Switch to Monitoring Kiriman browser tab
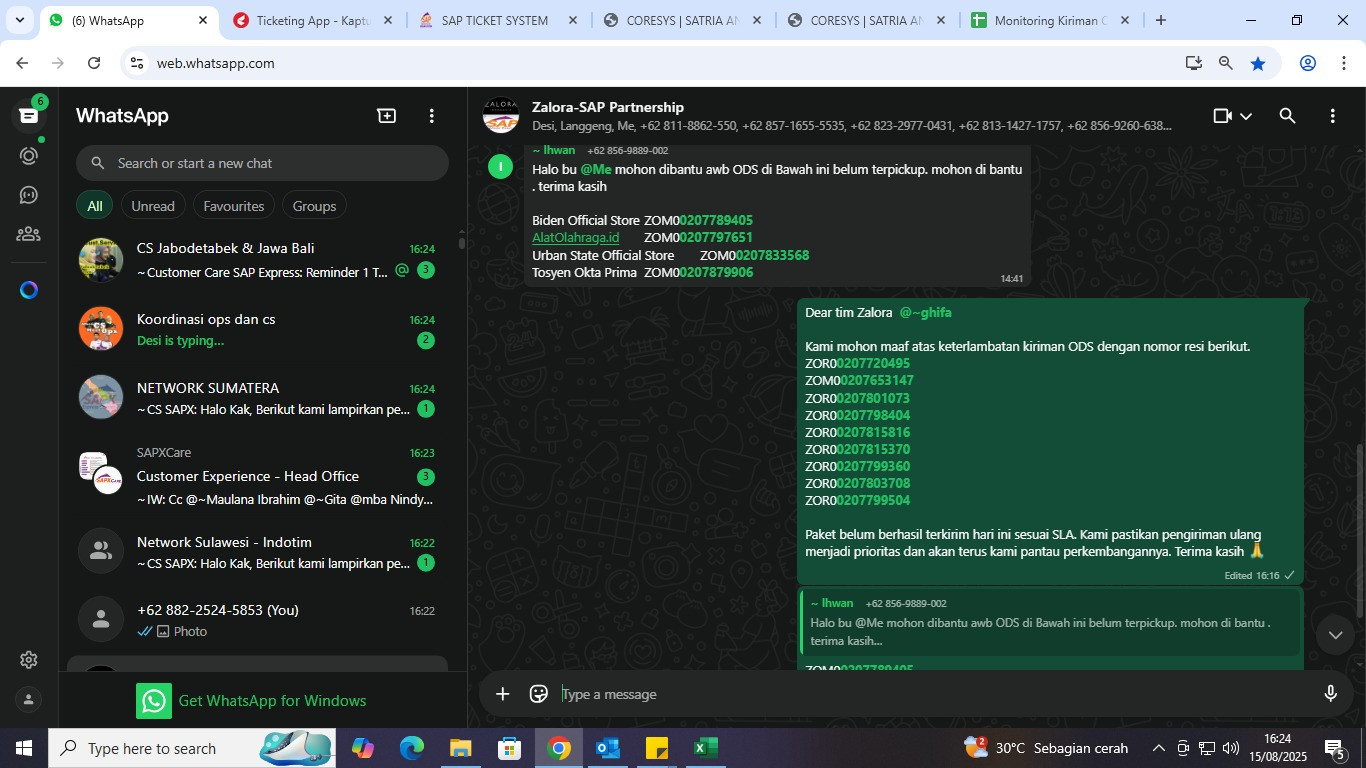This screenshot has width=1366, height=768. 1050,20
